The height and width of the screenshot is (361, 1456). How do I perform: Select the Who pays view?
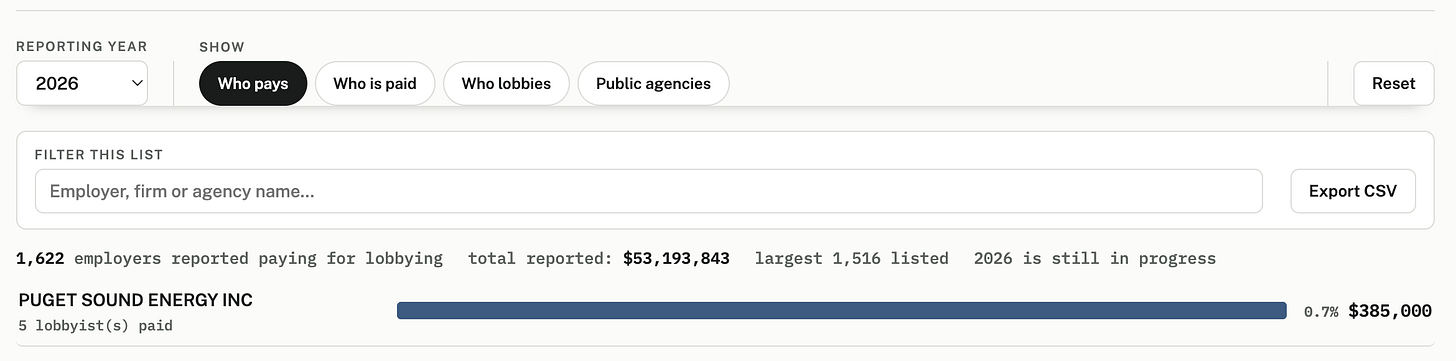click(x=253, y=84)
